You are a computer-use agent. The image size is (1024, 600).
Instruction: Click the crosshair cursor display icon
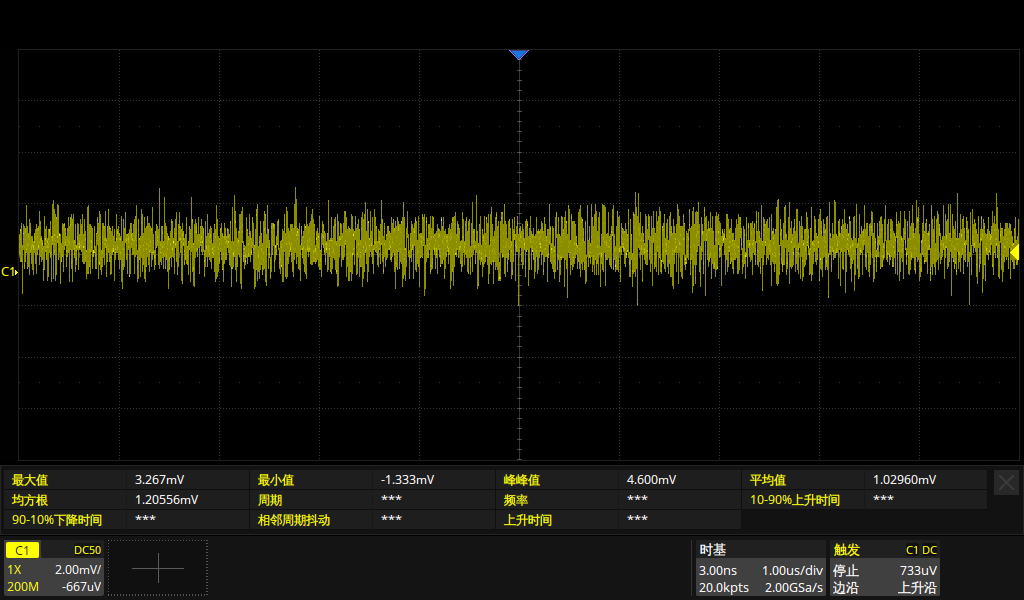click(x=157, y=568)
